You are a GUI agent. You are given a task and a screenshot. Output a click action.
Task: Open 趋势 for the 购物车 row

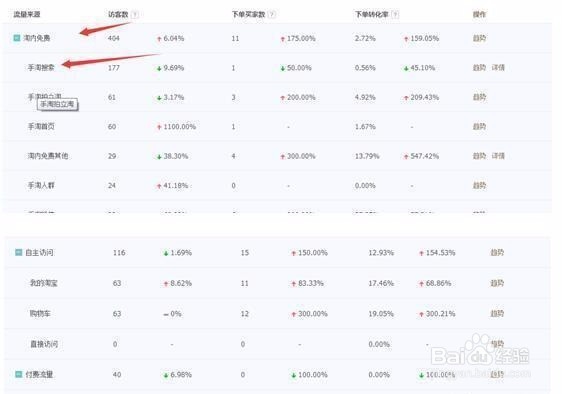[497, 314]
